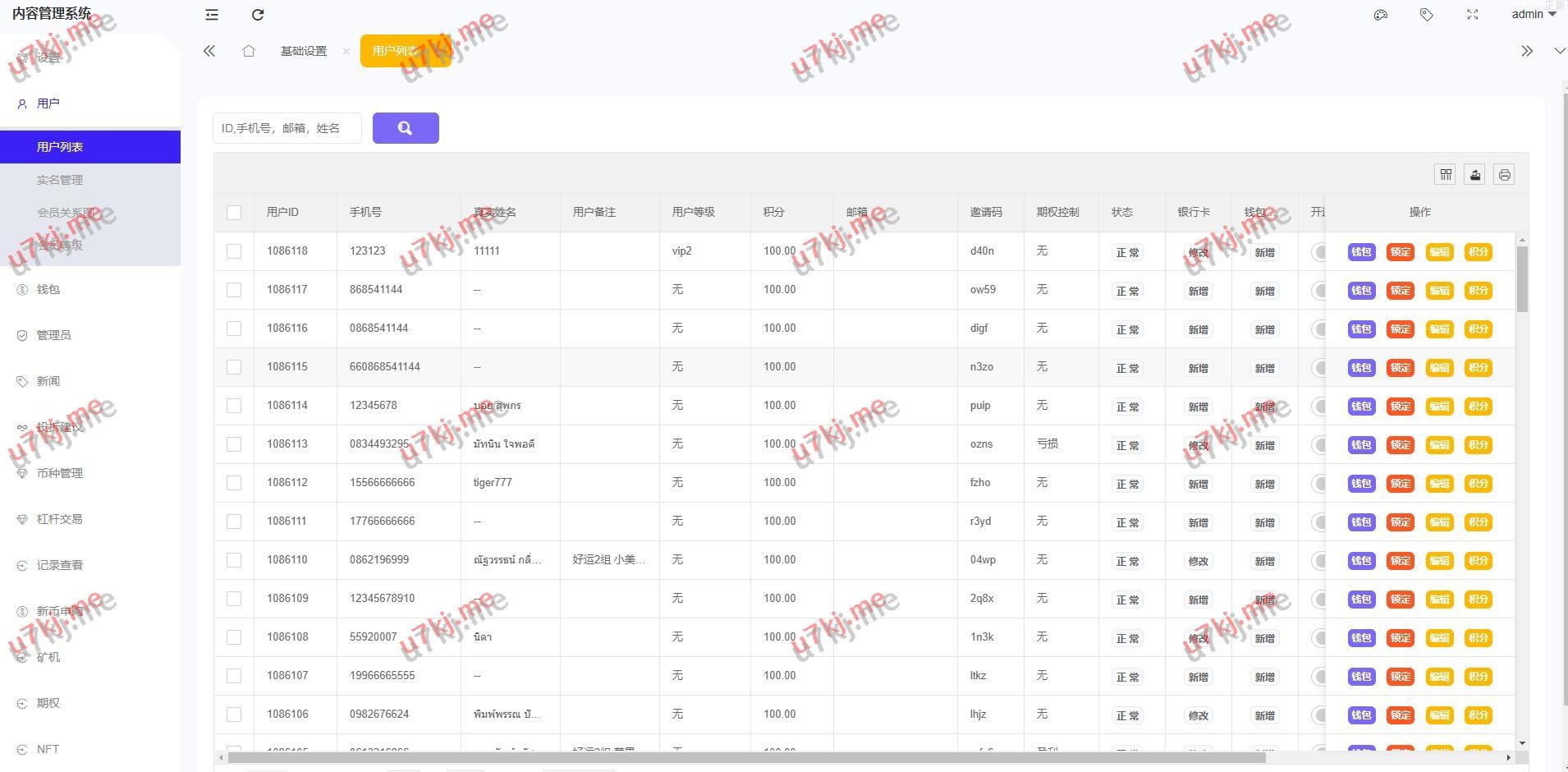The width and height of the screenshot is (1568, 772).
Task: Click the purple search button
Action: coord(406,128)
